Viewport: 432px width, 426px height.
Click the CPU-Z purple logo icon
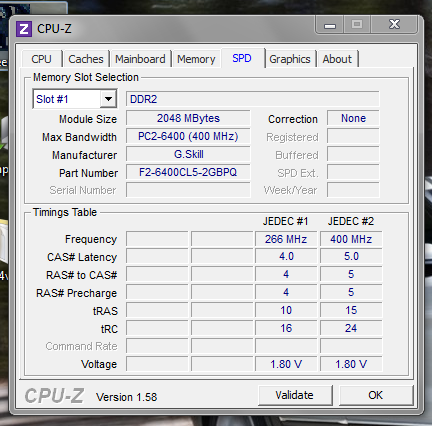click(x=24, y=29)
